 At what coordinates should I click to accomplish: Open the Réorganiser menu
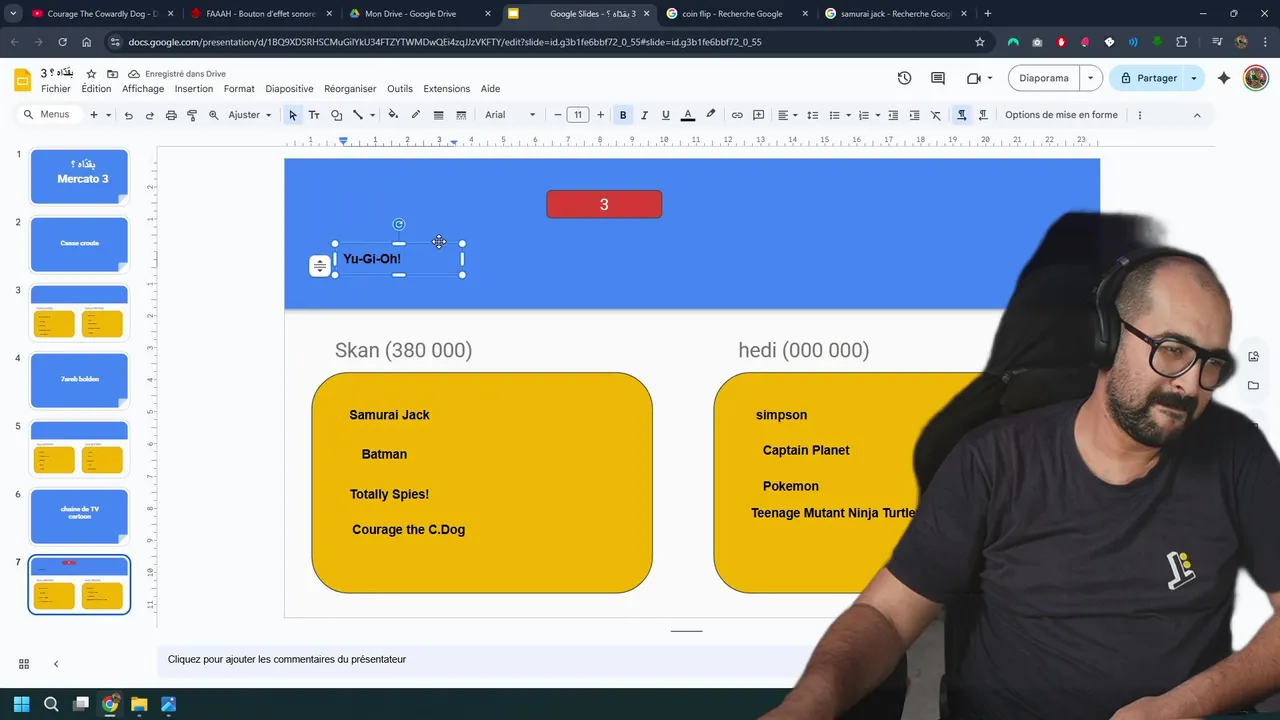coord(350,89)
